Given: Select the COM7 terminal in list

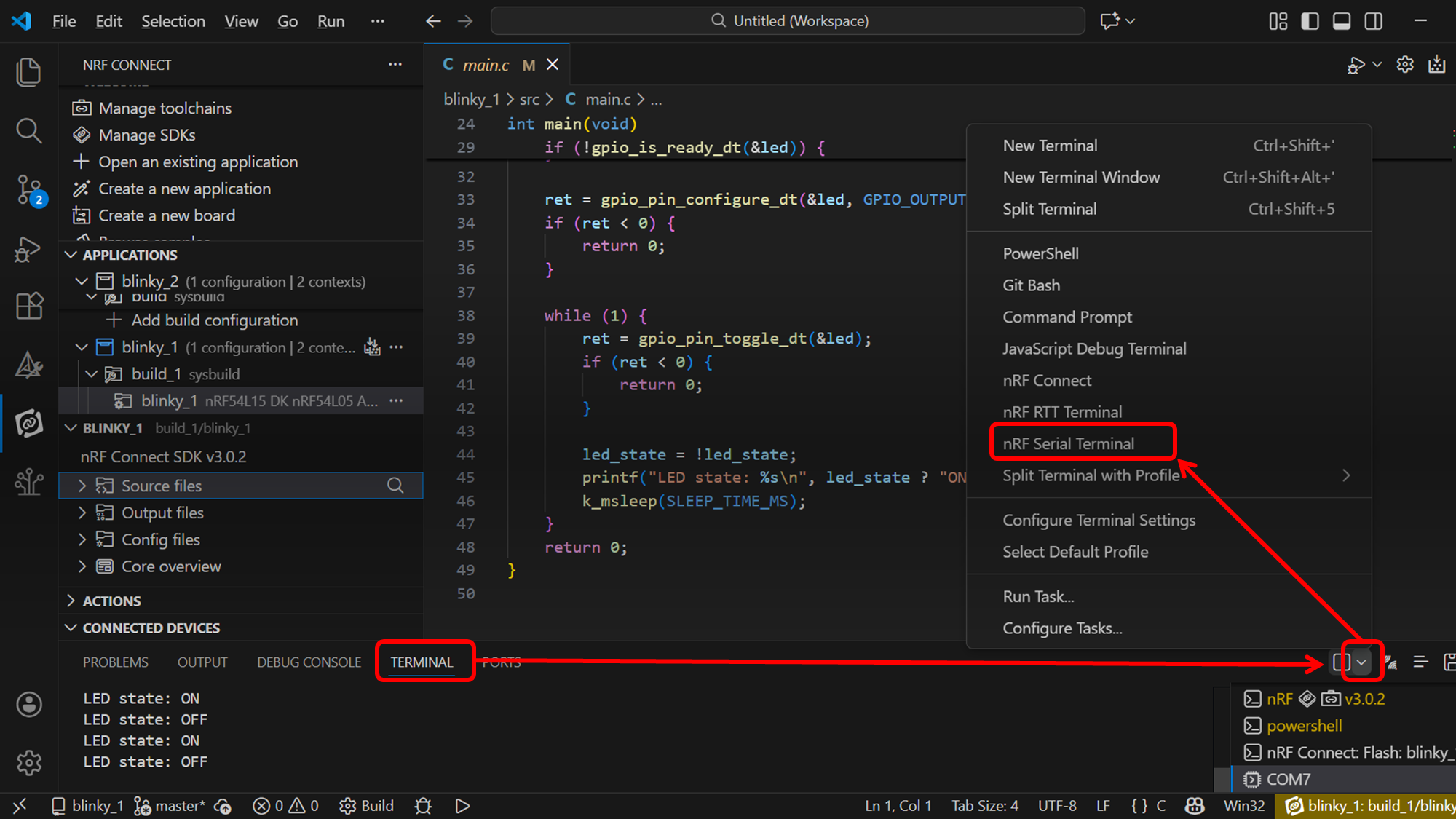Looking at the screenshot, I should click(x=1288, y=779).
